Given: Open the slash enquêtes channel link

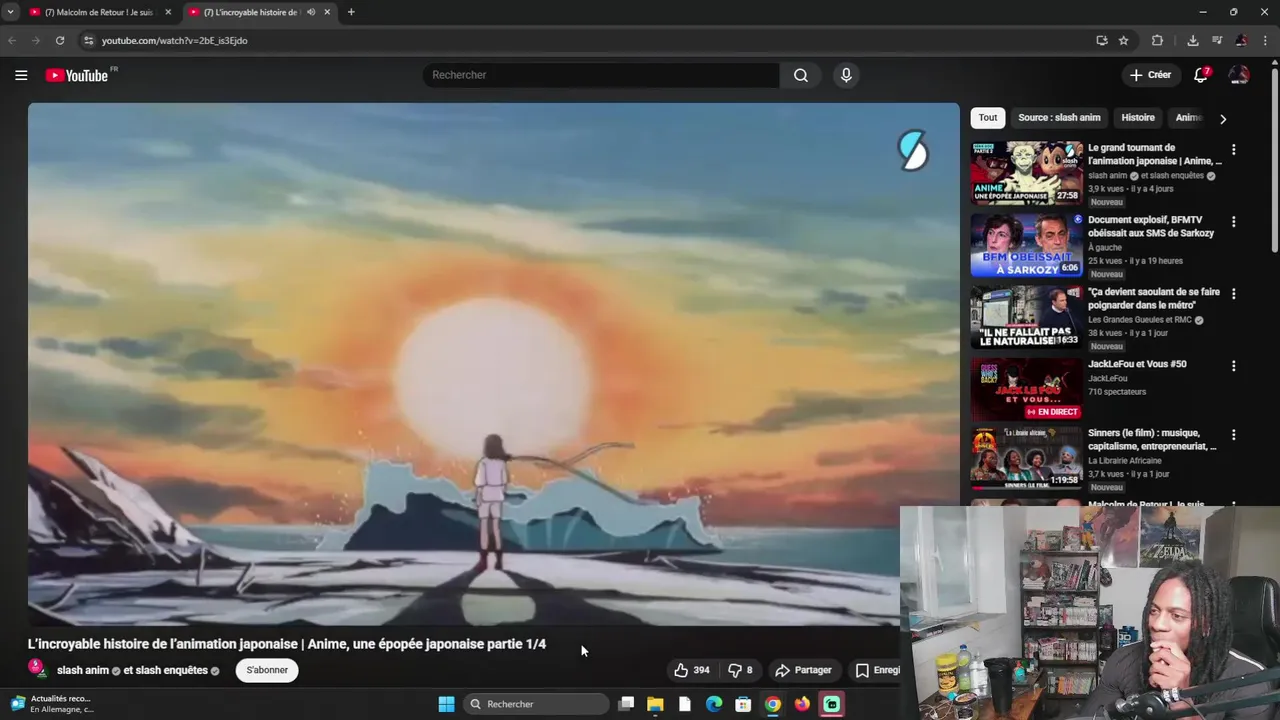Looking at the screenshot, I should click(171, 670).
